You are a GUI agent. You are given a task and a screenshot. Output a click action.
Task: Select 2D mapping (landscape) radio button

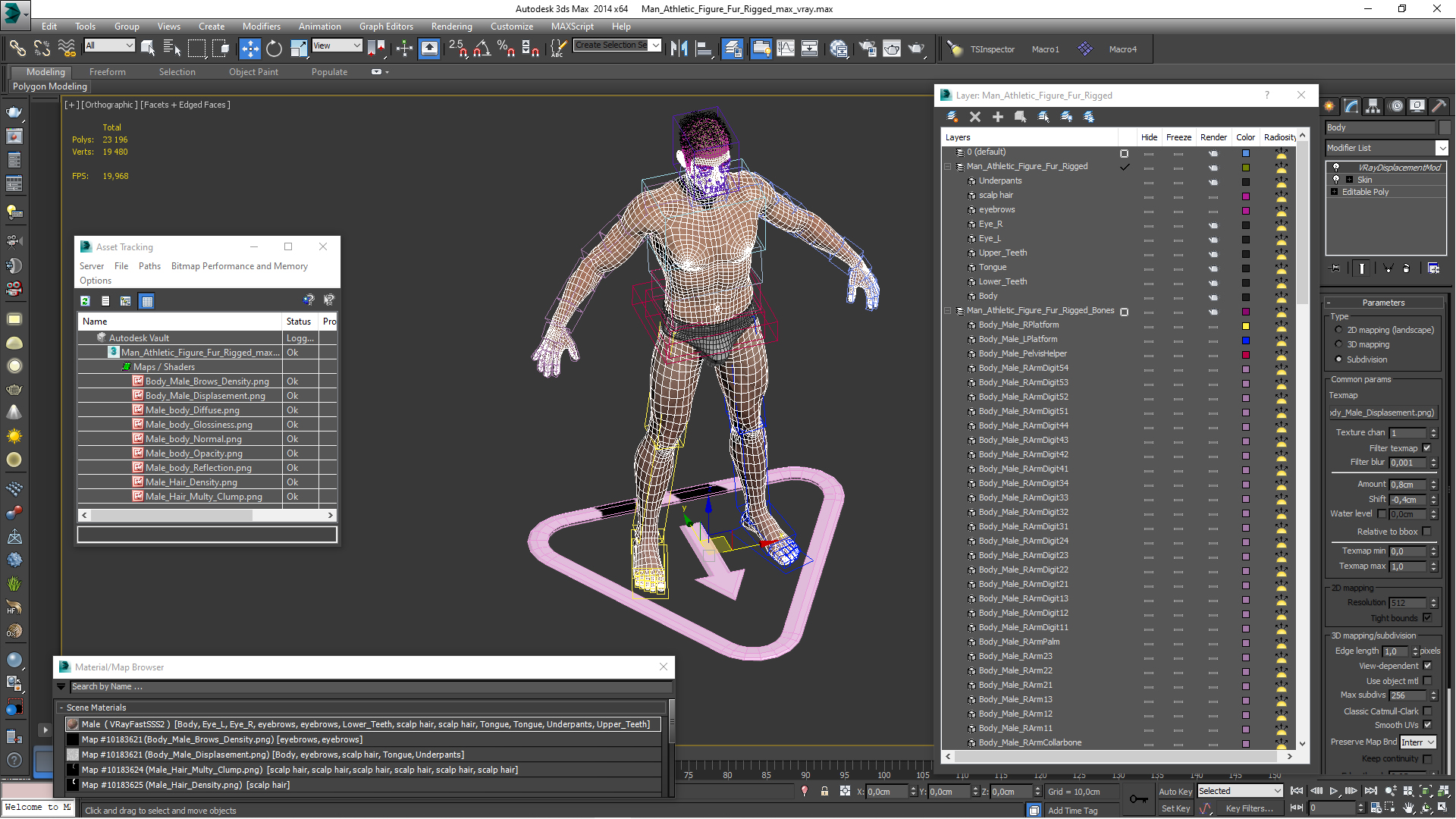pyautogui.click(x=1338, y=330)
